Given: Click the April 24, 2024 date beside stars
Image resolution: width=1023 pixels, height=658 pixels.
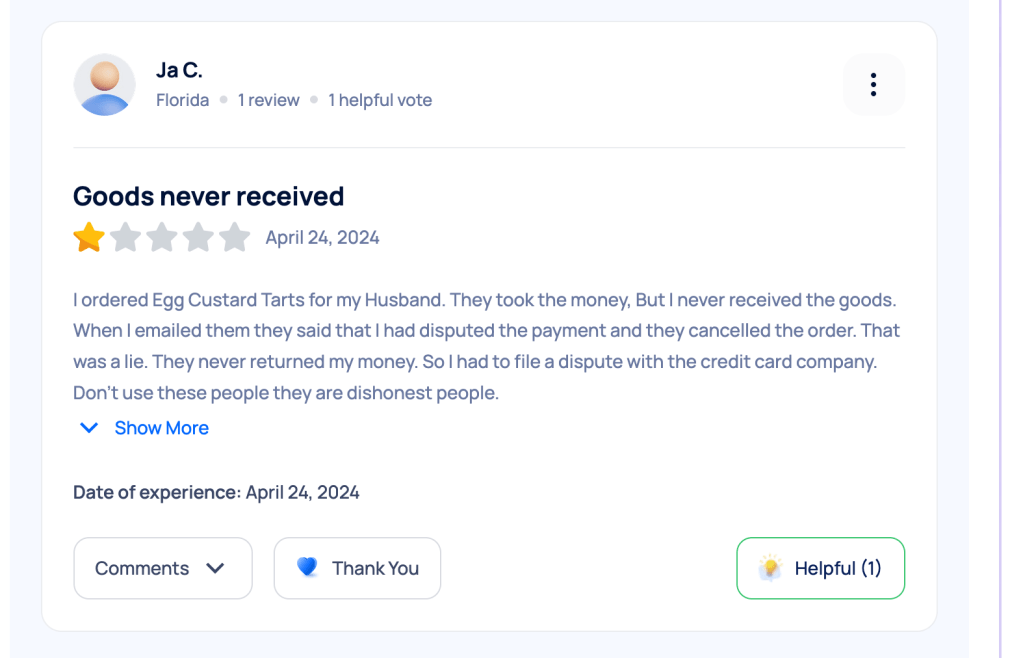Looking at the screenshot, I should tap(322, 238).
